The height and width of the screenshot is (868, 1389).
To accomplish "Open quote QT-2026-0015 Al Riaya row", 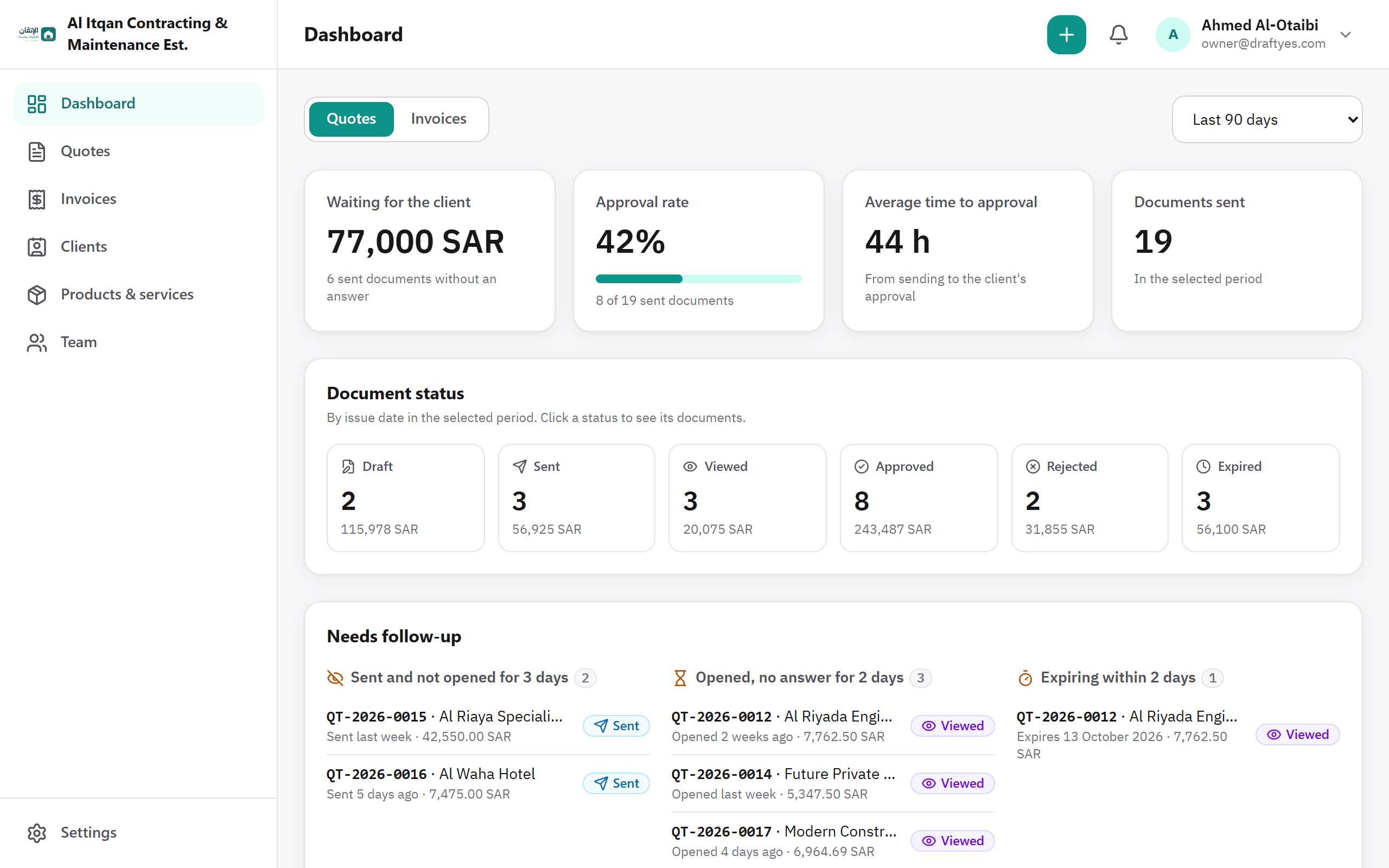I will [488, 726].
